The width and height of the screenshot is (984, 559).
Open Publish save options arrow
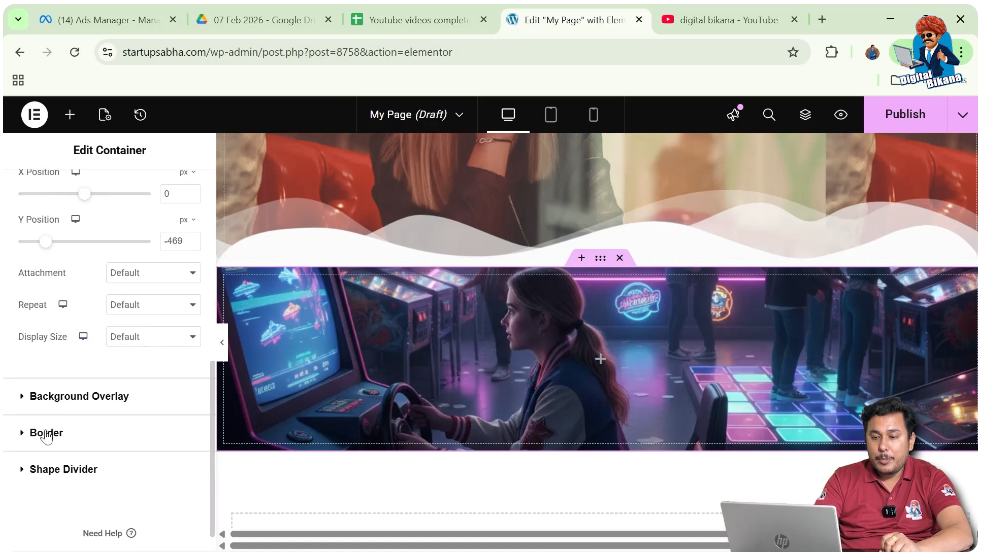point(963,114)
